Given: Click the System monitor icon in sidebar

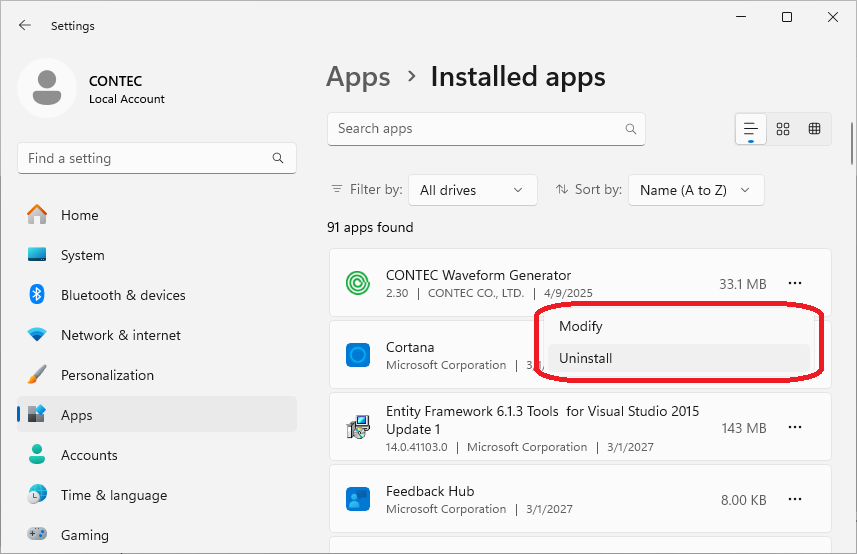Looking at the screenshot, I should pyautogui.click(x=37, y=254).
